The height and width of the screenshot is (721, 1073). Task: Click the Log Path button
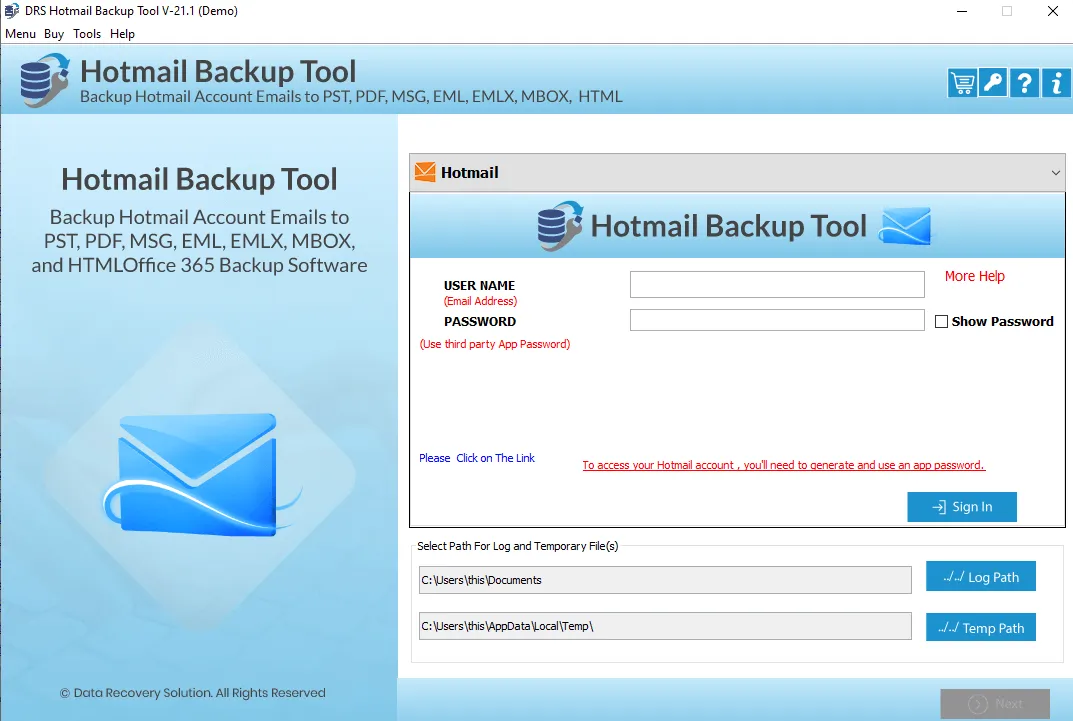[981, 577]
